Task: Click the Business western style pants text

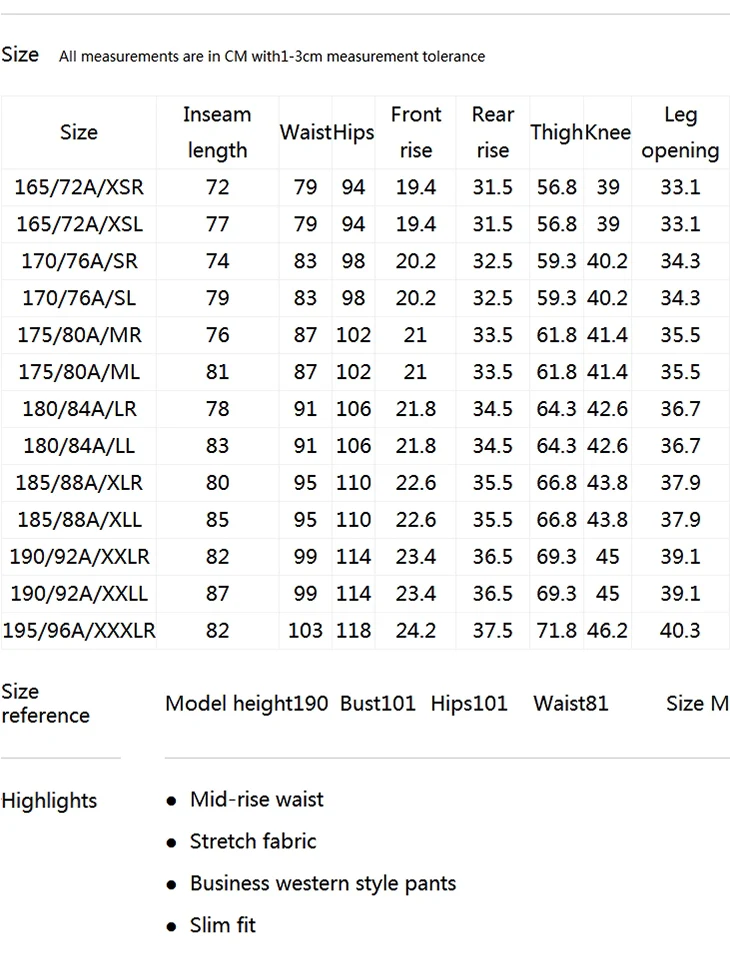Action: (x=323, y=883)
